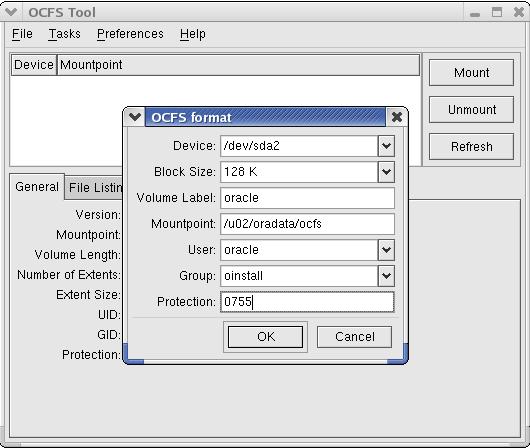Click the Group field showing oinstall
This screenshot has height=448, width=530.
pos(299,276)
